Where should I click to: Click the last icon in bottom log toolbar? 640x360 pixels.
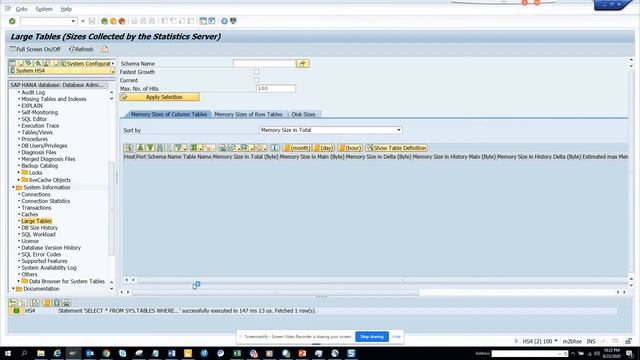click(67, 302)
